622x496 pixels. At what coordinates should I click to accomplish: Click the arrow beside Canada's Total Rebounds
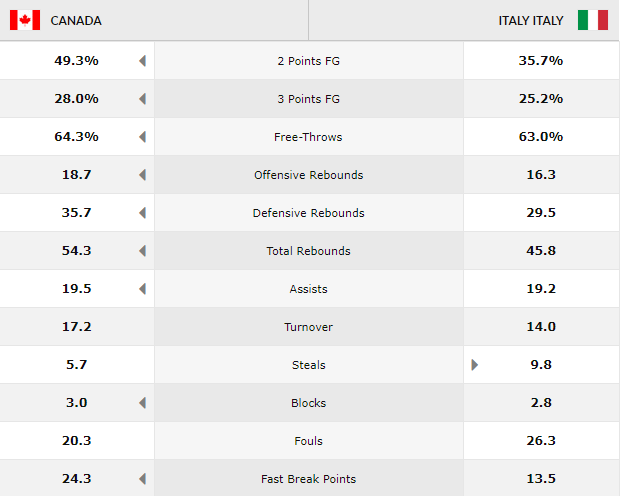tap(143, 251)
